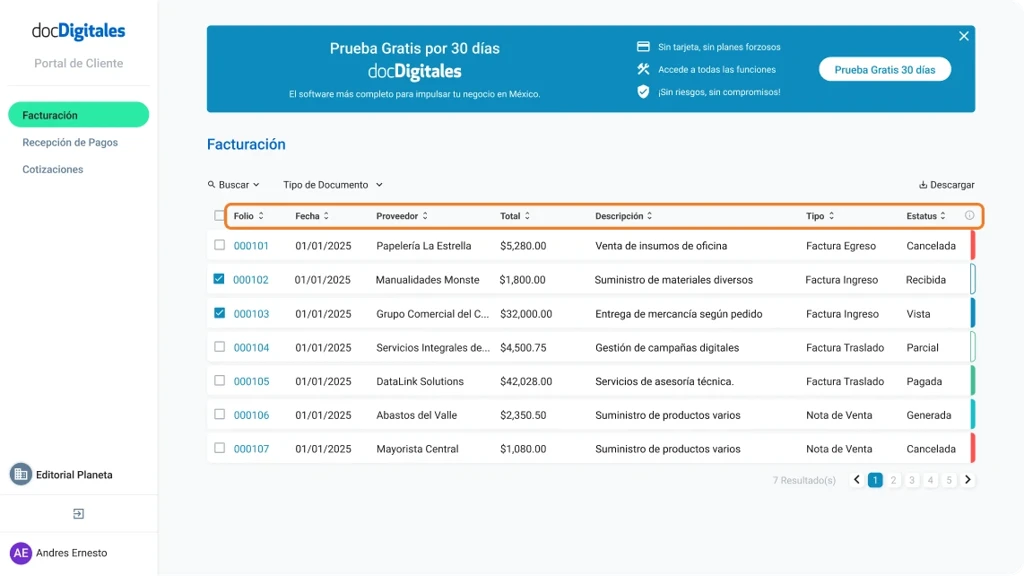The height and width of the screenshot is (576, 1024).
Task: Click the tools icon next to 'Accede a todas las funciones'
Action: click(x=641, y=69)
